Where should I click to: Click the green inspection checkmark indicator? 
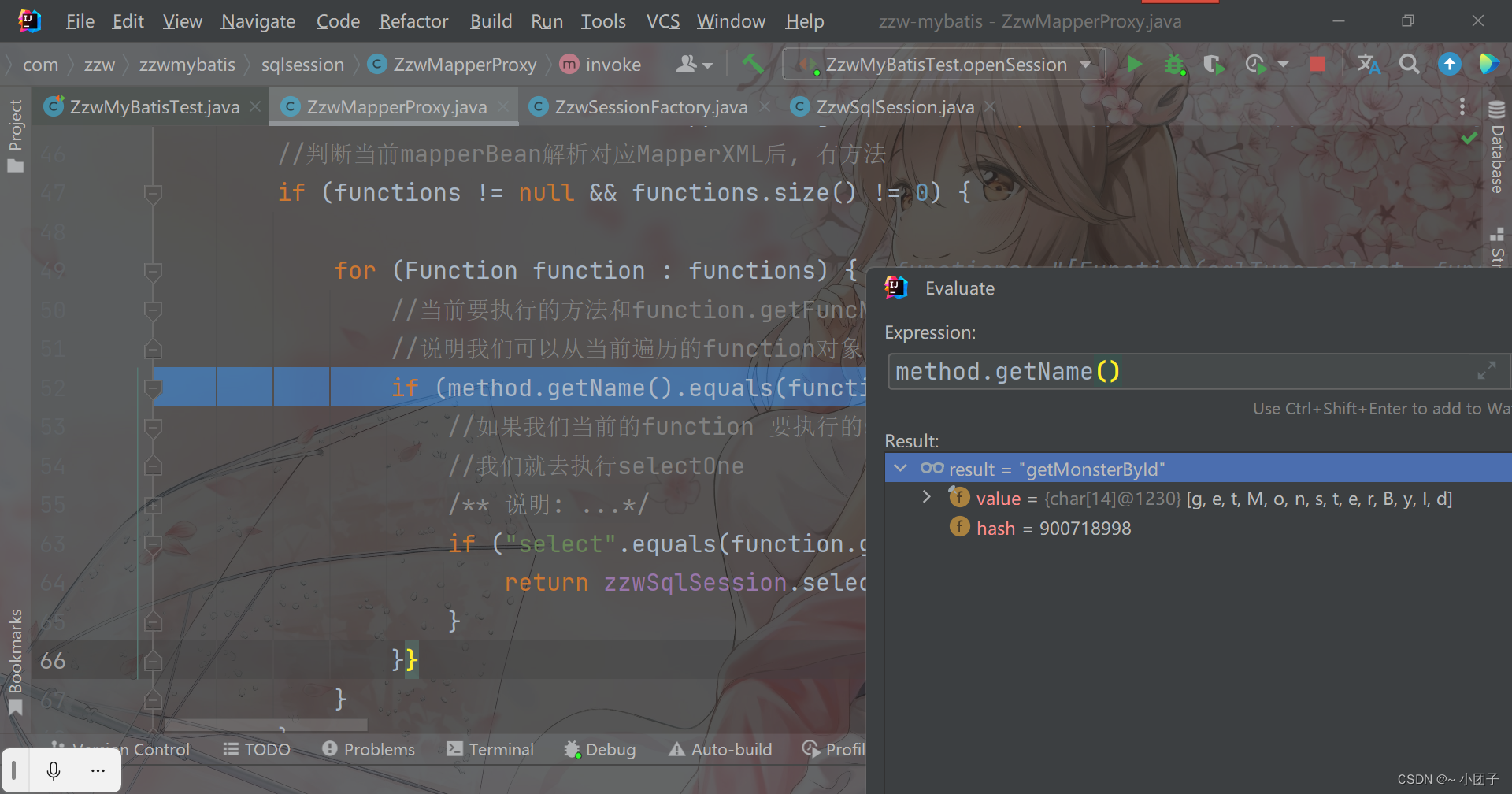click(1469, 139)
